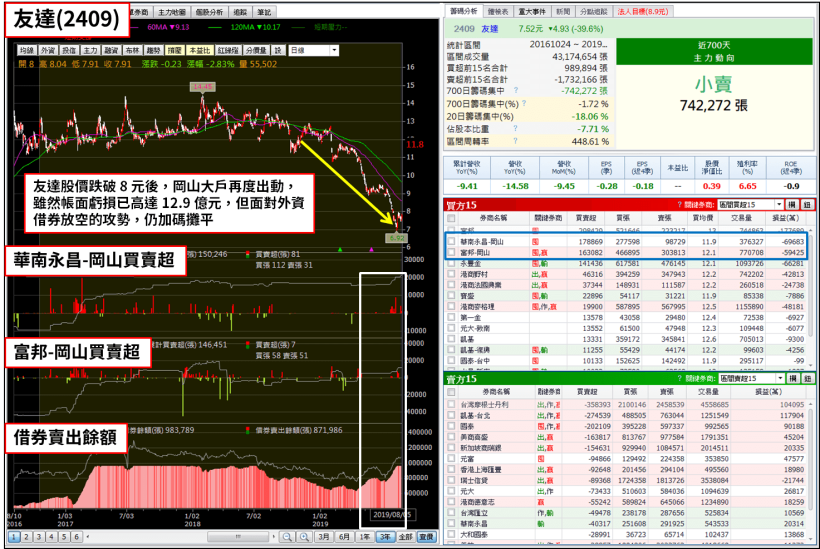Toggle the 紅綠燈 indicator button
The width and height of the screenshot is (820, 549).
click(x=228, y=50)
